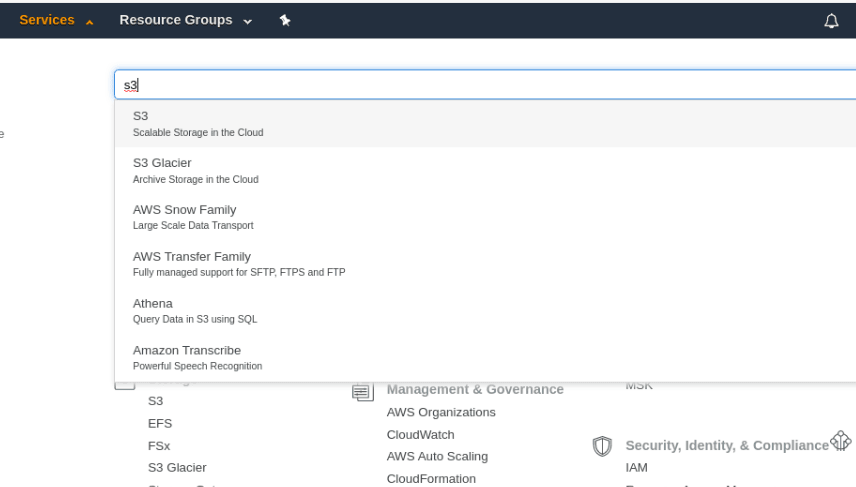Click the pin shortcuts icon
This screenshot has width=856, height=487.
tap(284, 20)
